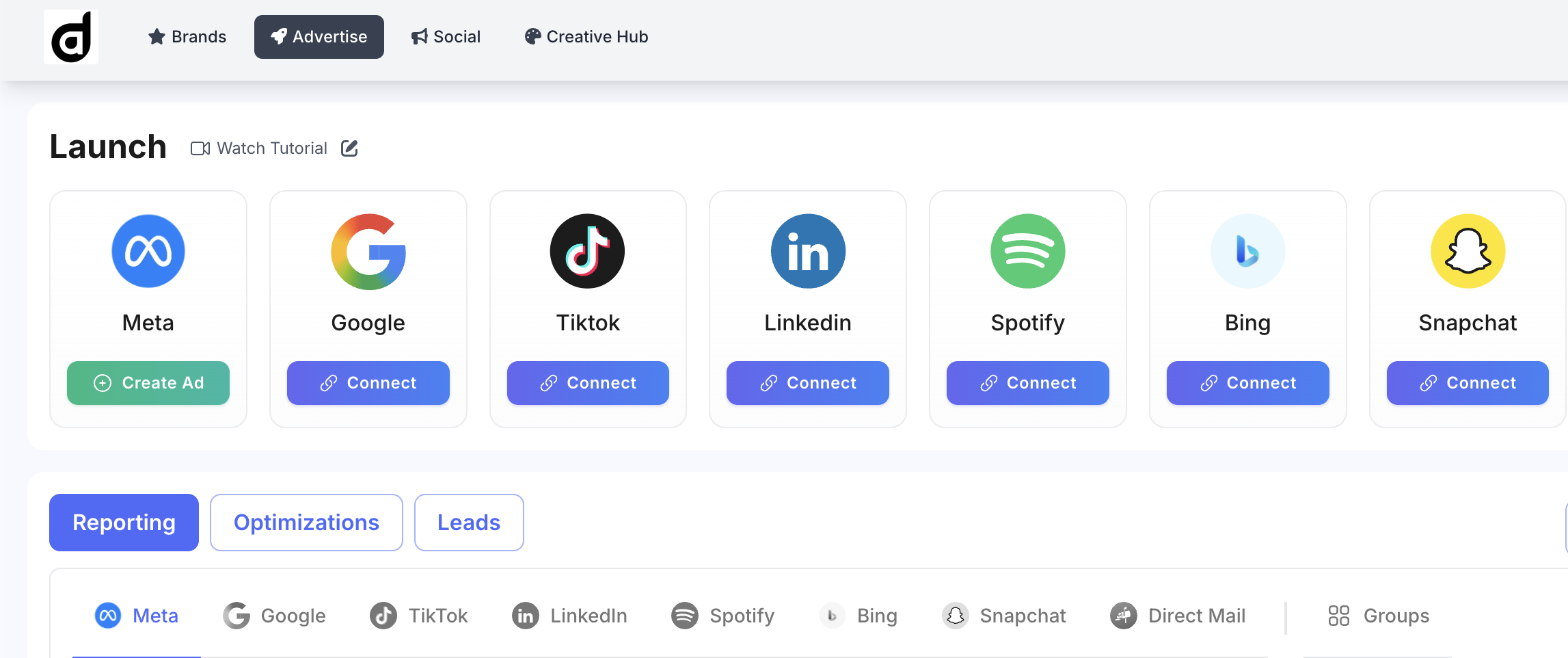Click the Linkedin icon in the Launch panel
Image resolution: width=1568 pixels, height=658 pixels.
click(807, 251)
